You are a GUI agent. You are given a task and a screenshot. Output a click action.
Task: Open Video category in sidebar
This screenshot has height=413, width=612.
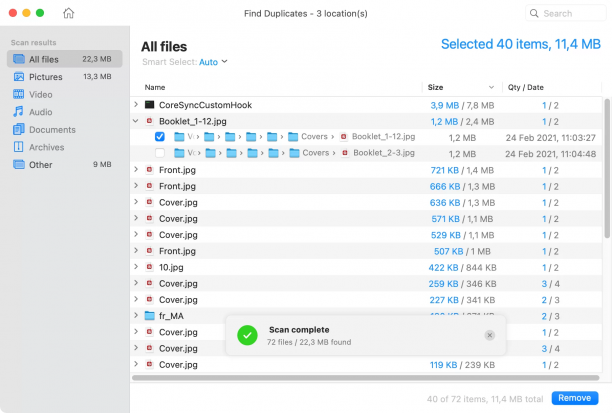[64, 94]
